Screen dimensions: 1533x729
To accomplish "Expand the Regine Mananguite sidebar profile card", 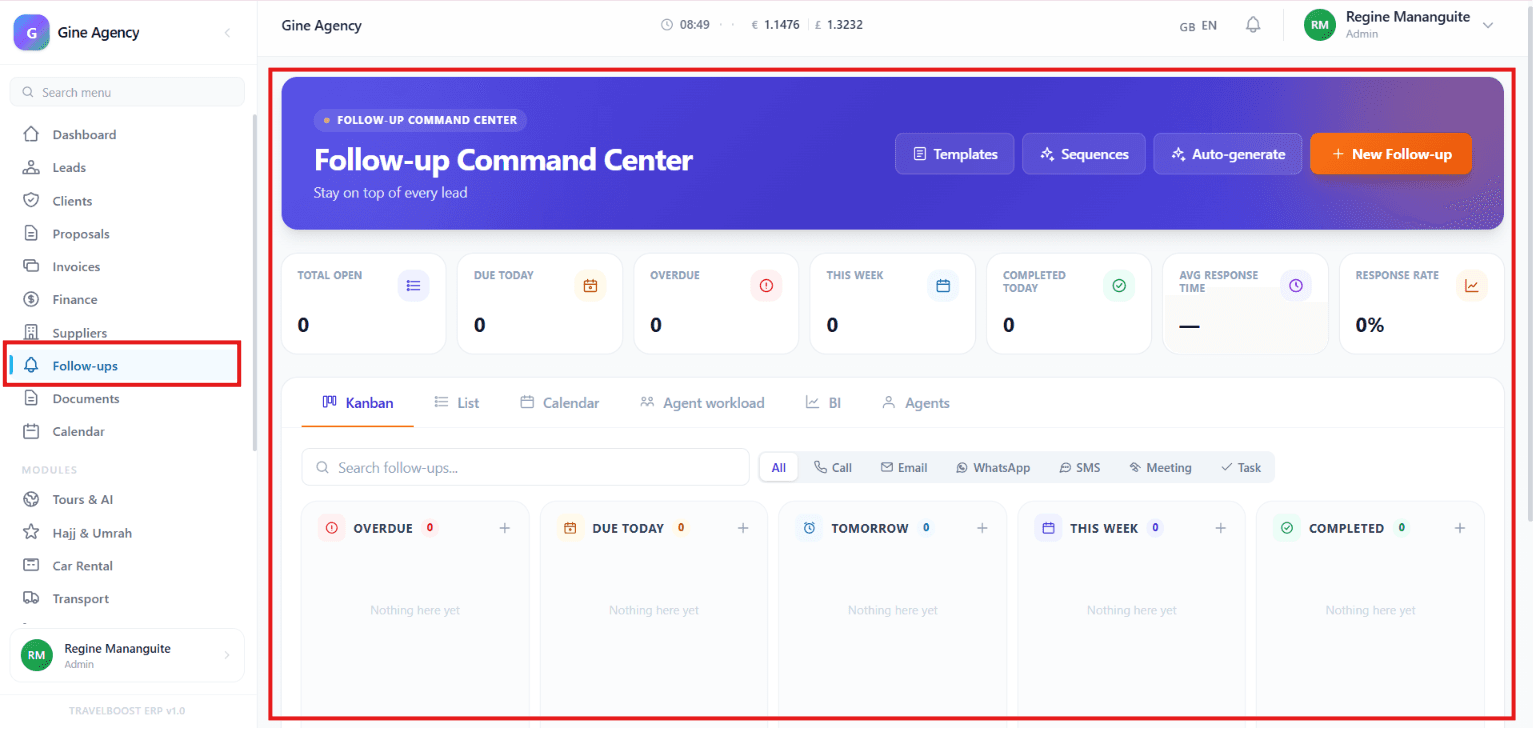I will pos(127,655).
